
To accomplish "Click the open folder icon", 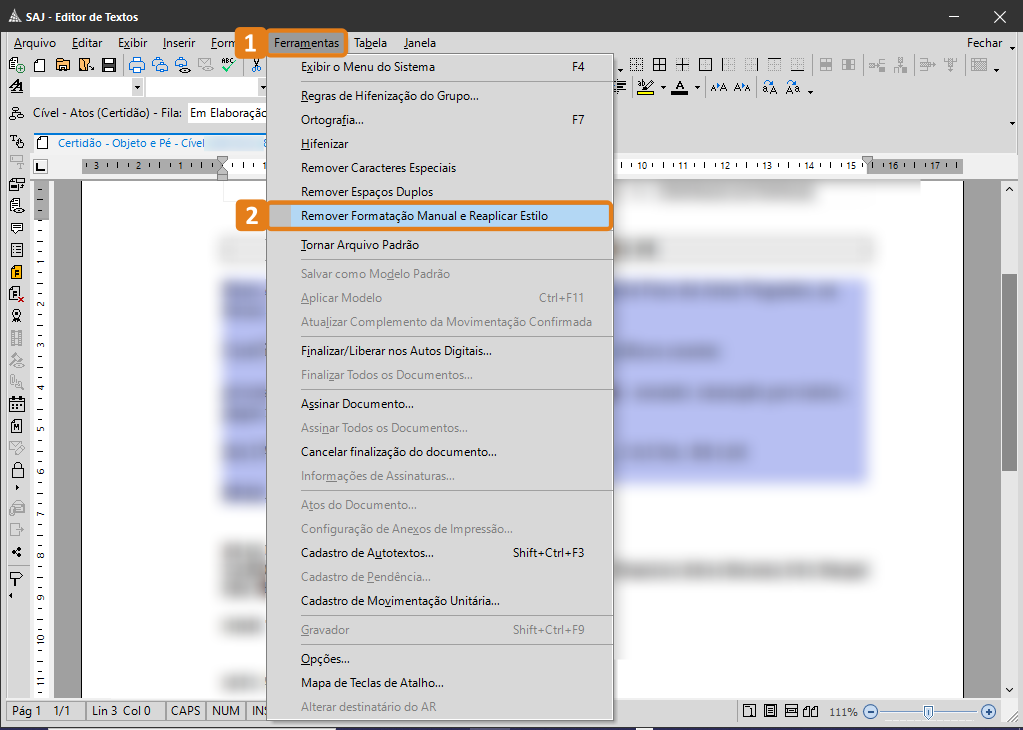I will coord(63,65).
